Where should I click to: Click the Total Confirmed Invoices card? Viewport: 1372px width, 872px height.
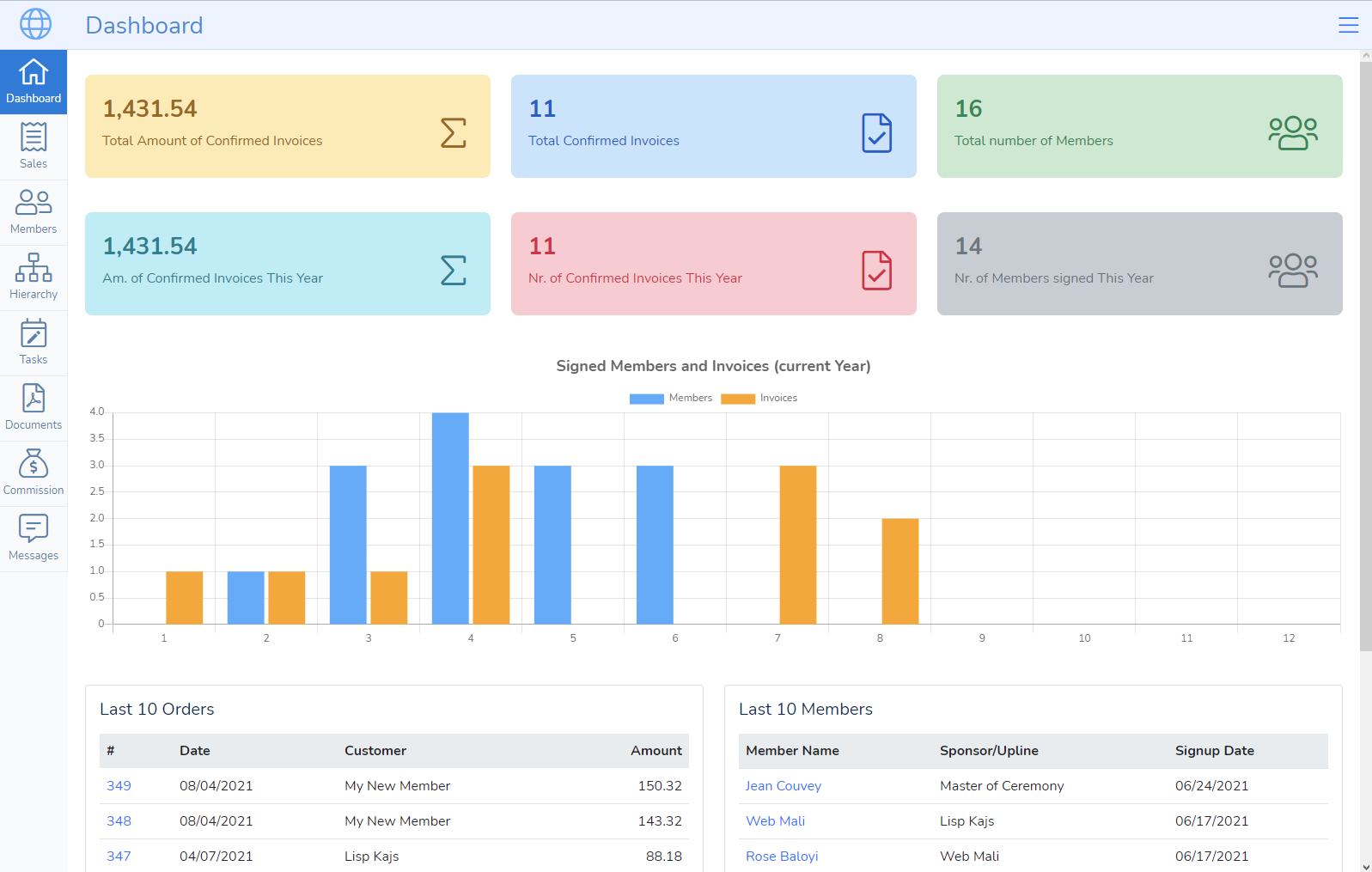click(713, 126)
